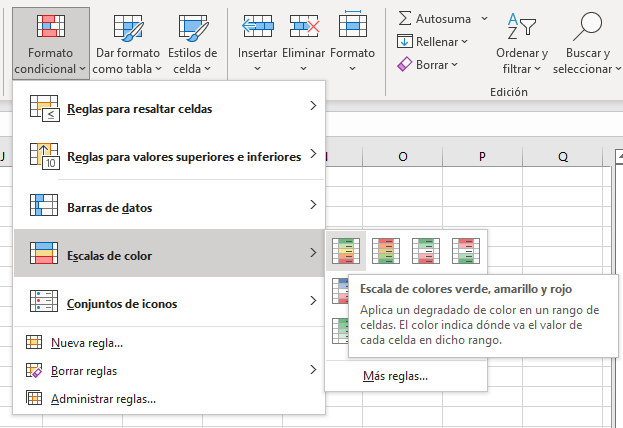Open Reglas para resaltar celdas submenu

(x=169, y=107)
